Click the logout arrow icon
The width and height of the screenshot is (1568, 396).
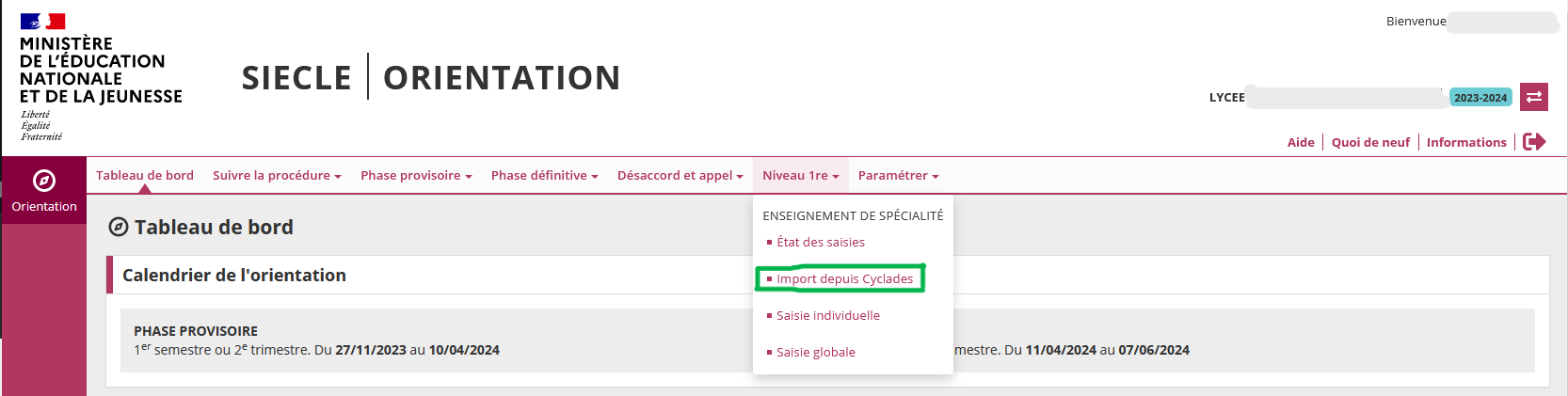(x=1534, y=142)
